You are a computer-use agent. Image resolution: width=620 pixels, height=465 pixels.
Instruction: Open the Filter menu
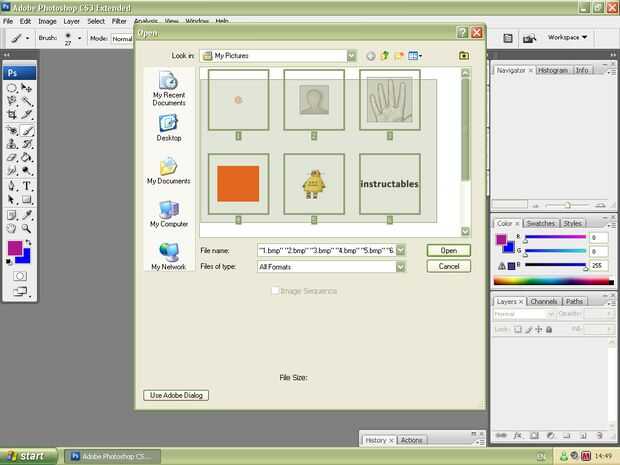coord(119,21)
